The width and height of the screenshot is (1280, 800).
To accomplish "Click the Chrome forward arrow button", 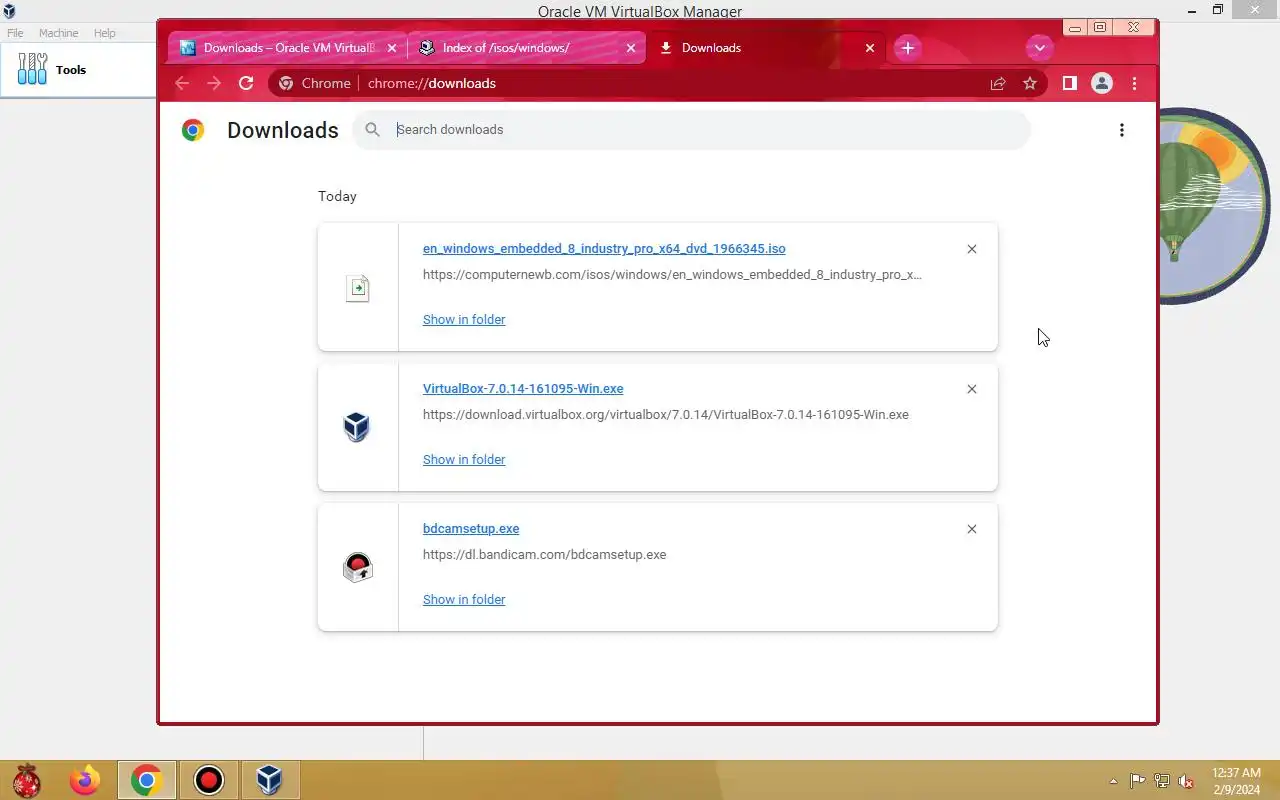I will click(x=214, y=84).
